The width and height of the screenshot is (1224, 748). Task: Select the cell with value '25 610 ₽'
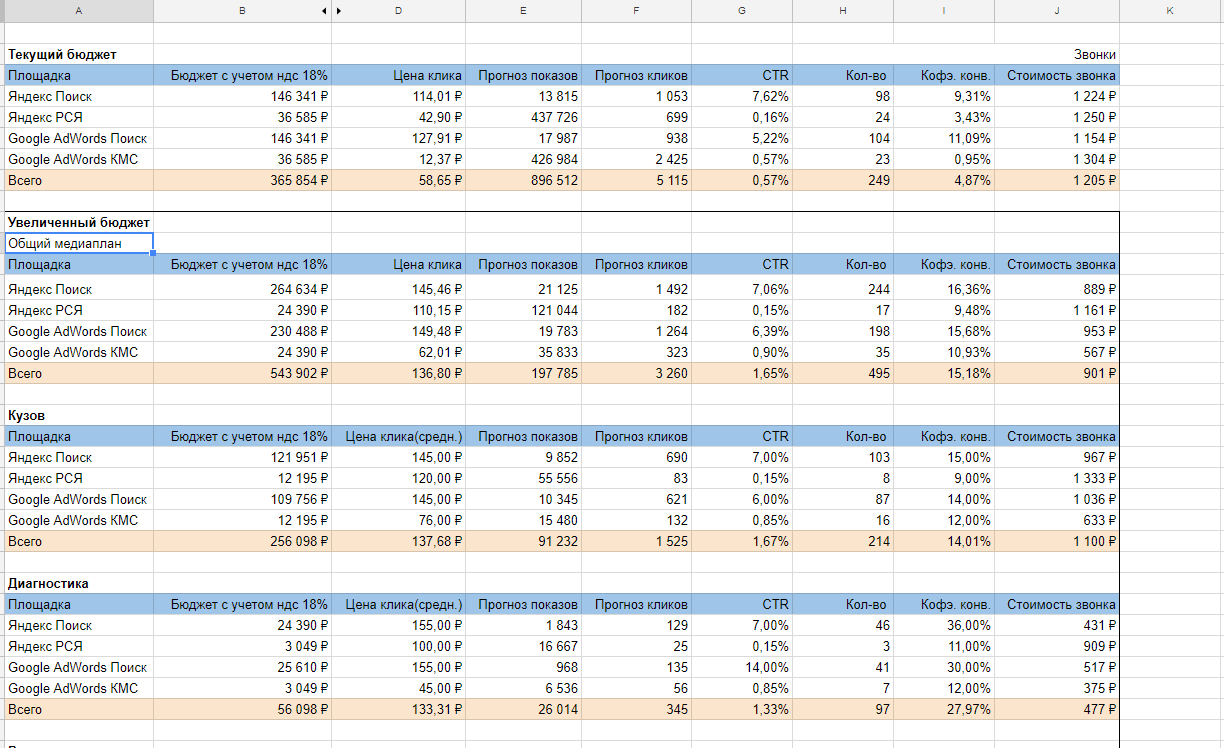pos(242,667)
